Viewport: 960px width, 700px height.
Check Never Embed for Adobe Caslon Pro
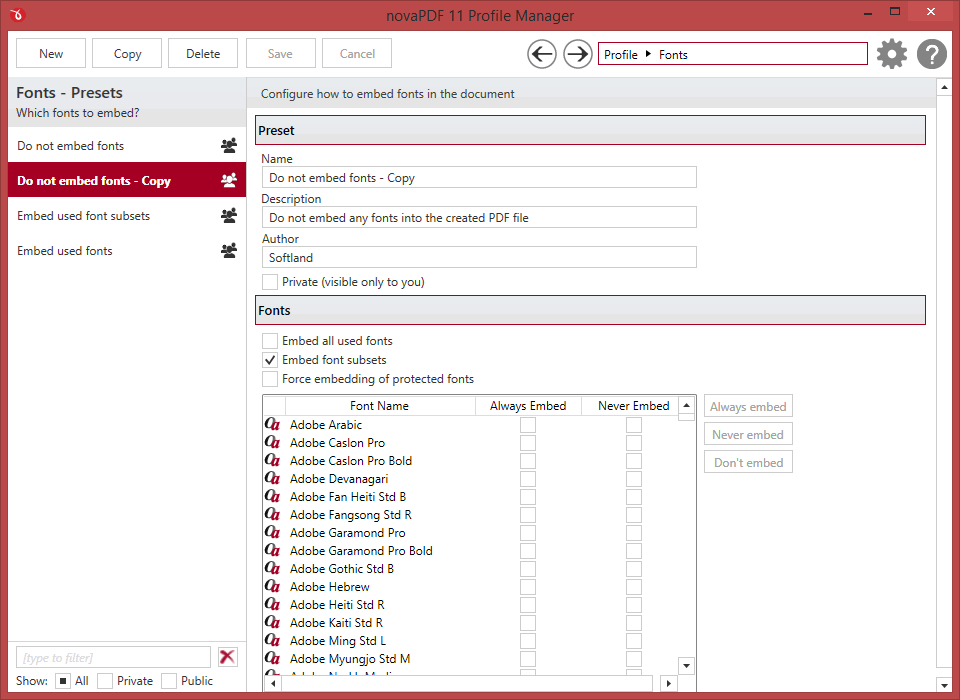coord(634,442)
